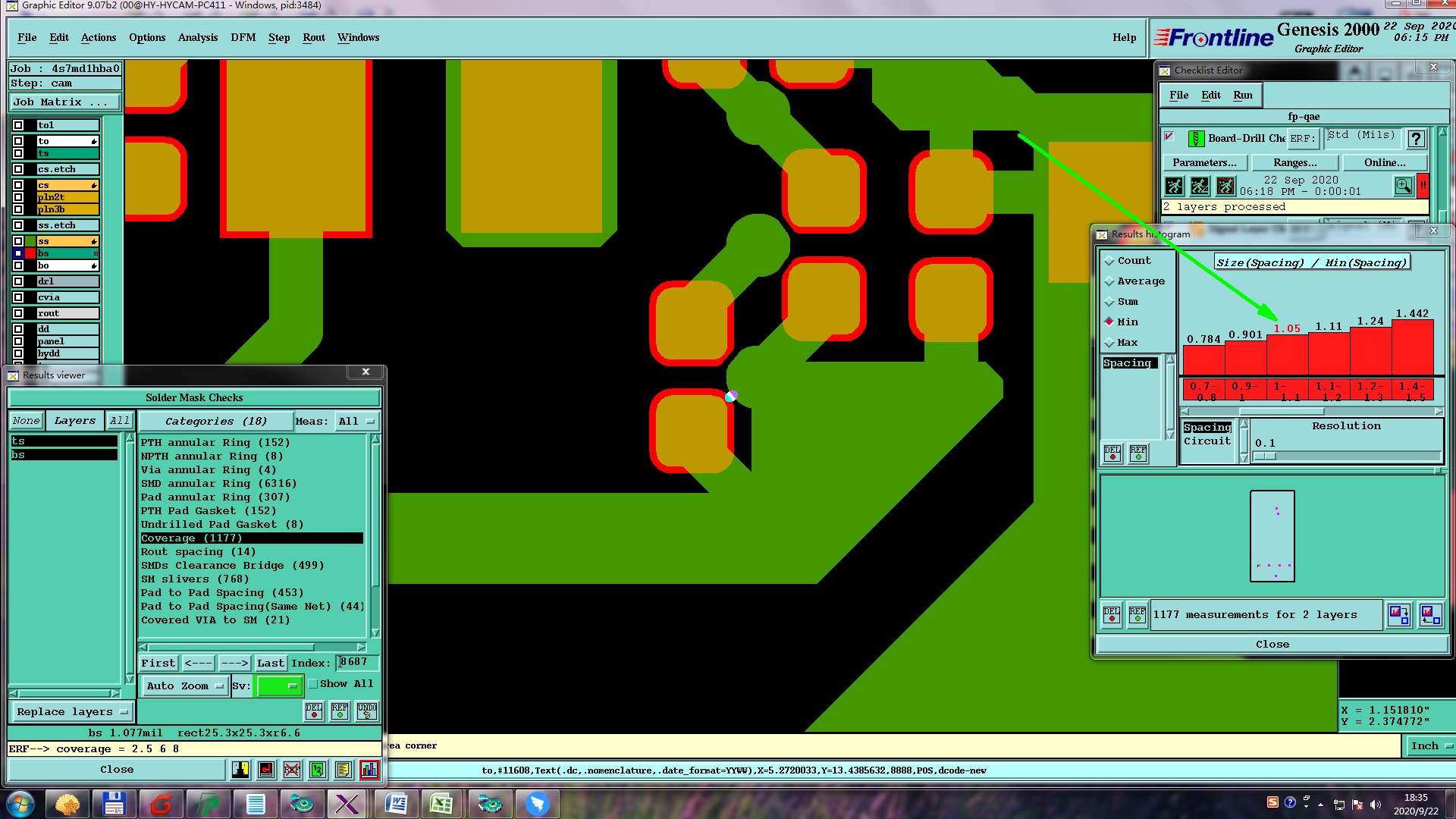
Task: Click the yellow notes report icon
Action: 343,770
